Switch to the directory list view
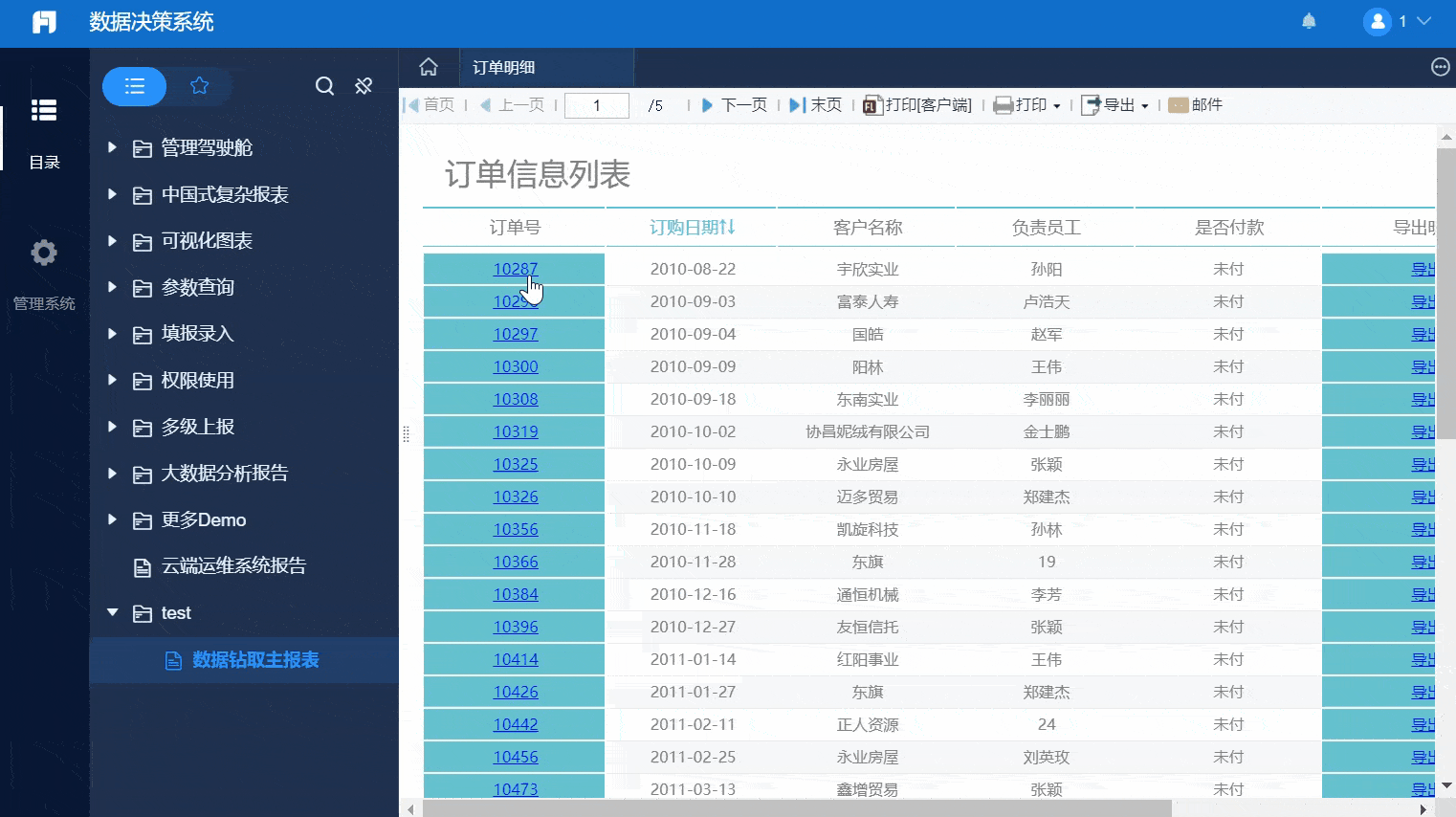This screenshot has width=1456, height=817. click(135, 86)
